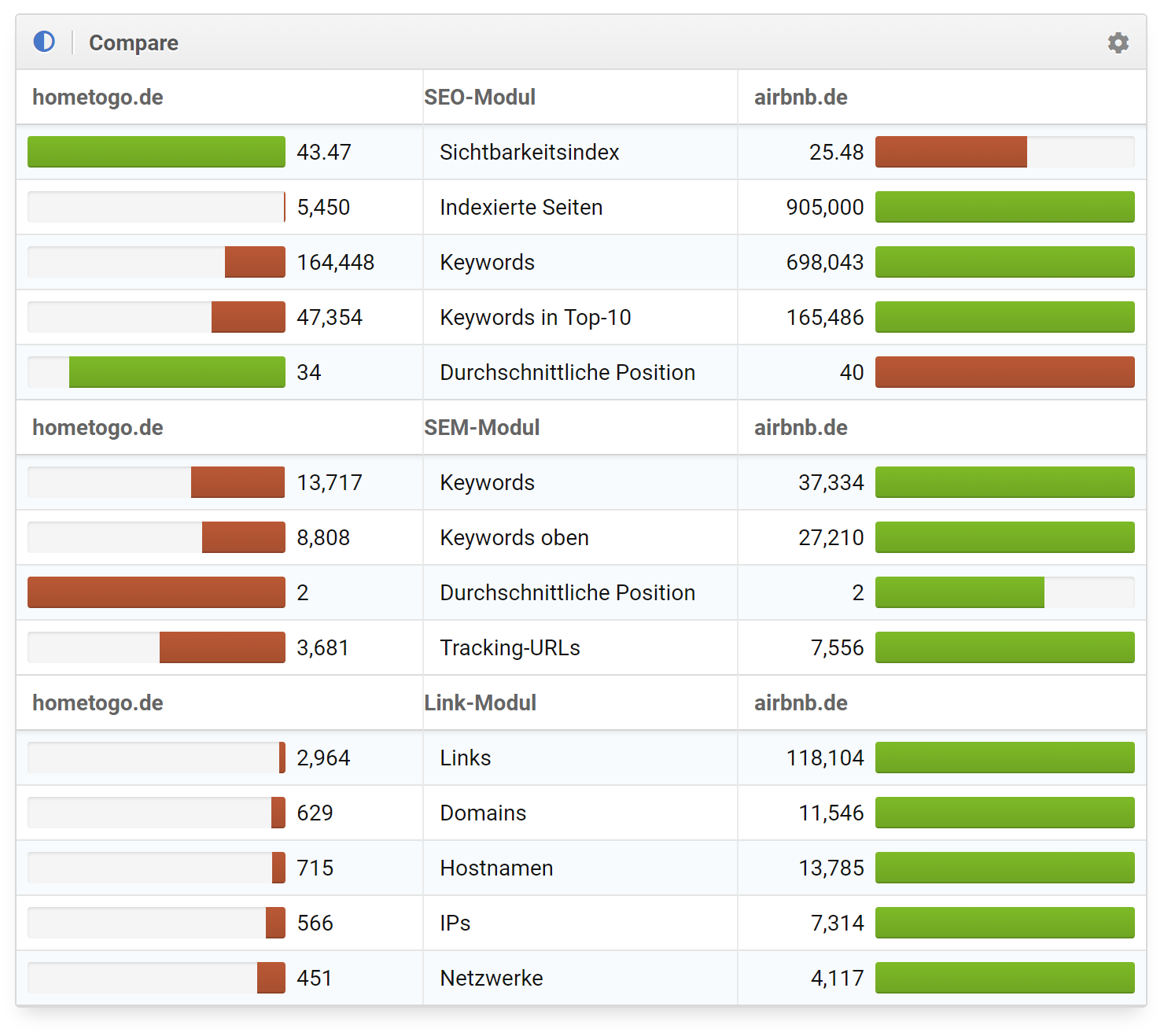Select the Keywords in Top-10 label
This screenshot has width=1164, height=1036.
(535, 318)
